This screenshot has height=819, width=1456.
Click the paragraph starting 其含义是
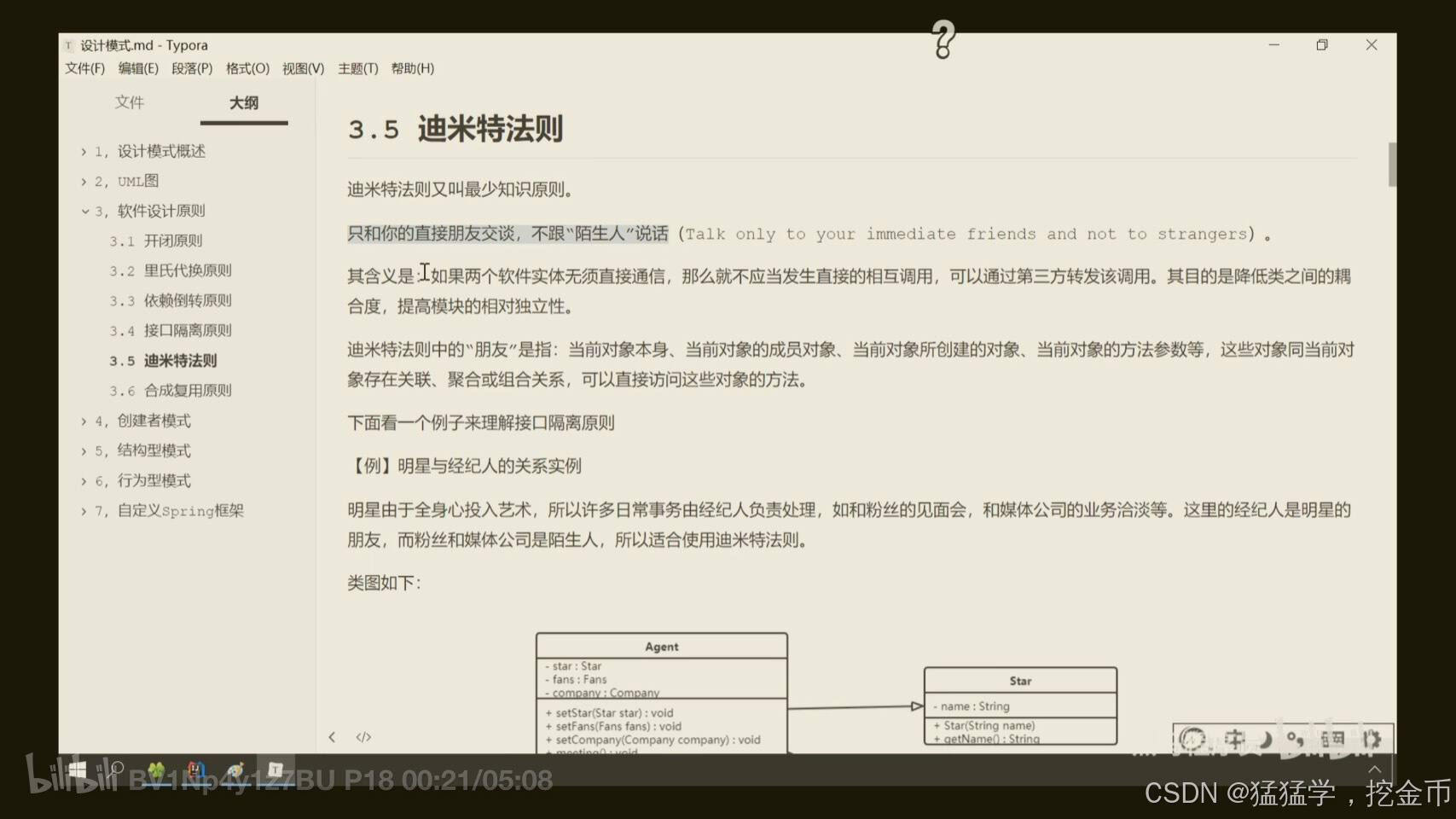click(x=849, y=291)
